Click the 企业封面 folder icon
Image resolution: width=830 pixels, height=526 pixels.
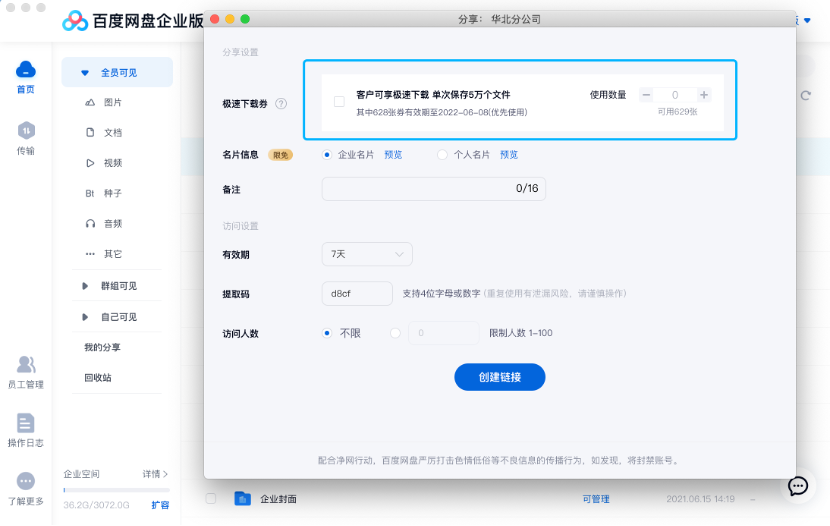(242, 498)
